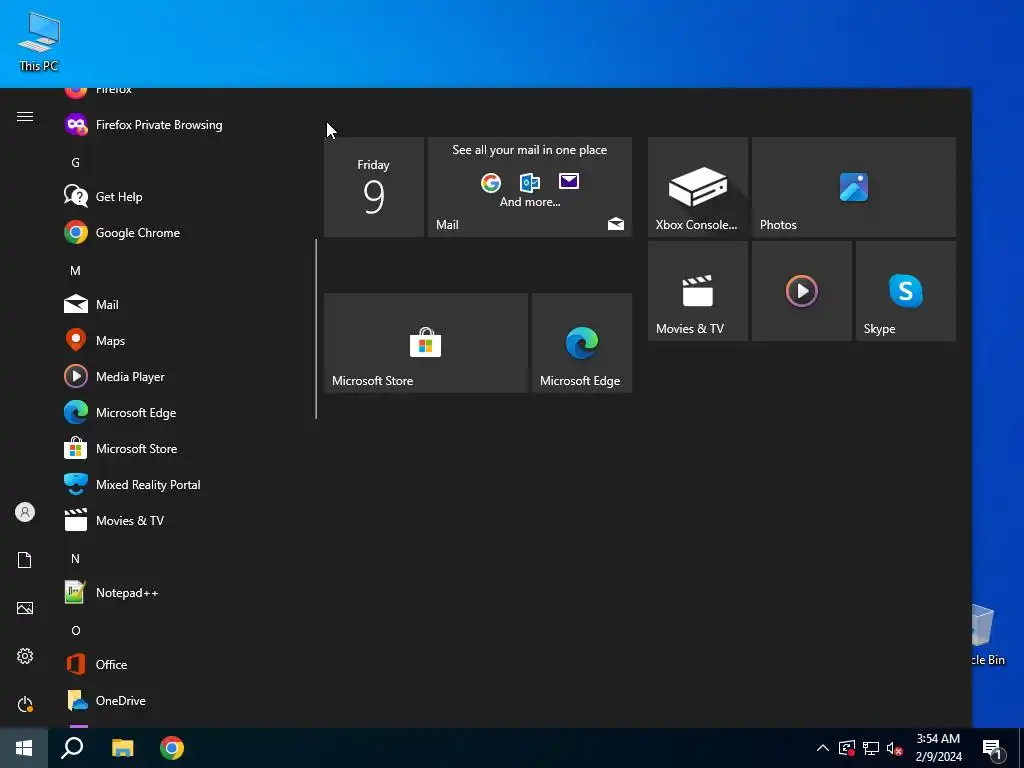Open Movies & TV from app list
1024x768 pixels.
coord(183,520)
